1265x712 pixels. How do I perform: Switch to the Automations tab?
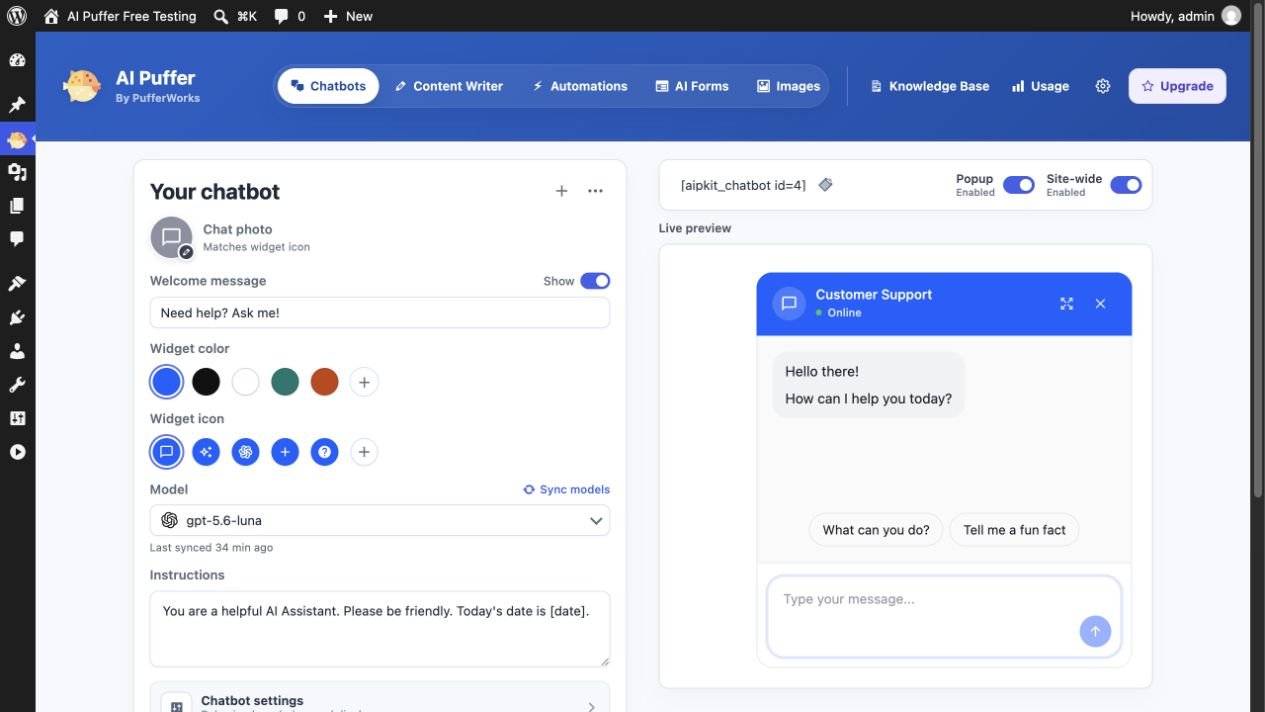580,86
